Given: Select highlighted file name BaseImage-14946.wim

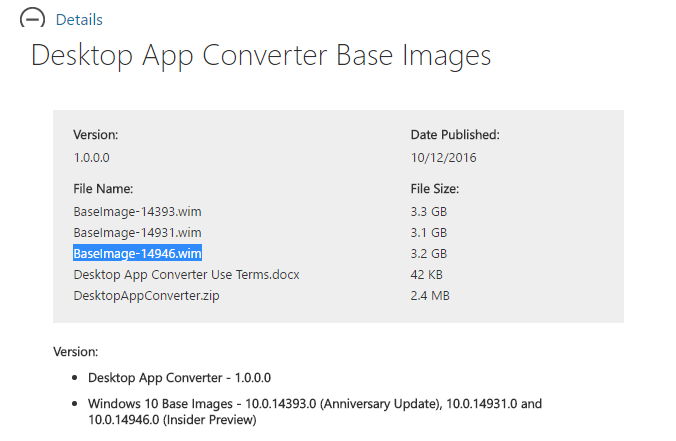Looking at the screenshot, I should tap(138, 253).
